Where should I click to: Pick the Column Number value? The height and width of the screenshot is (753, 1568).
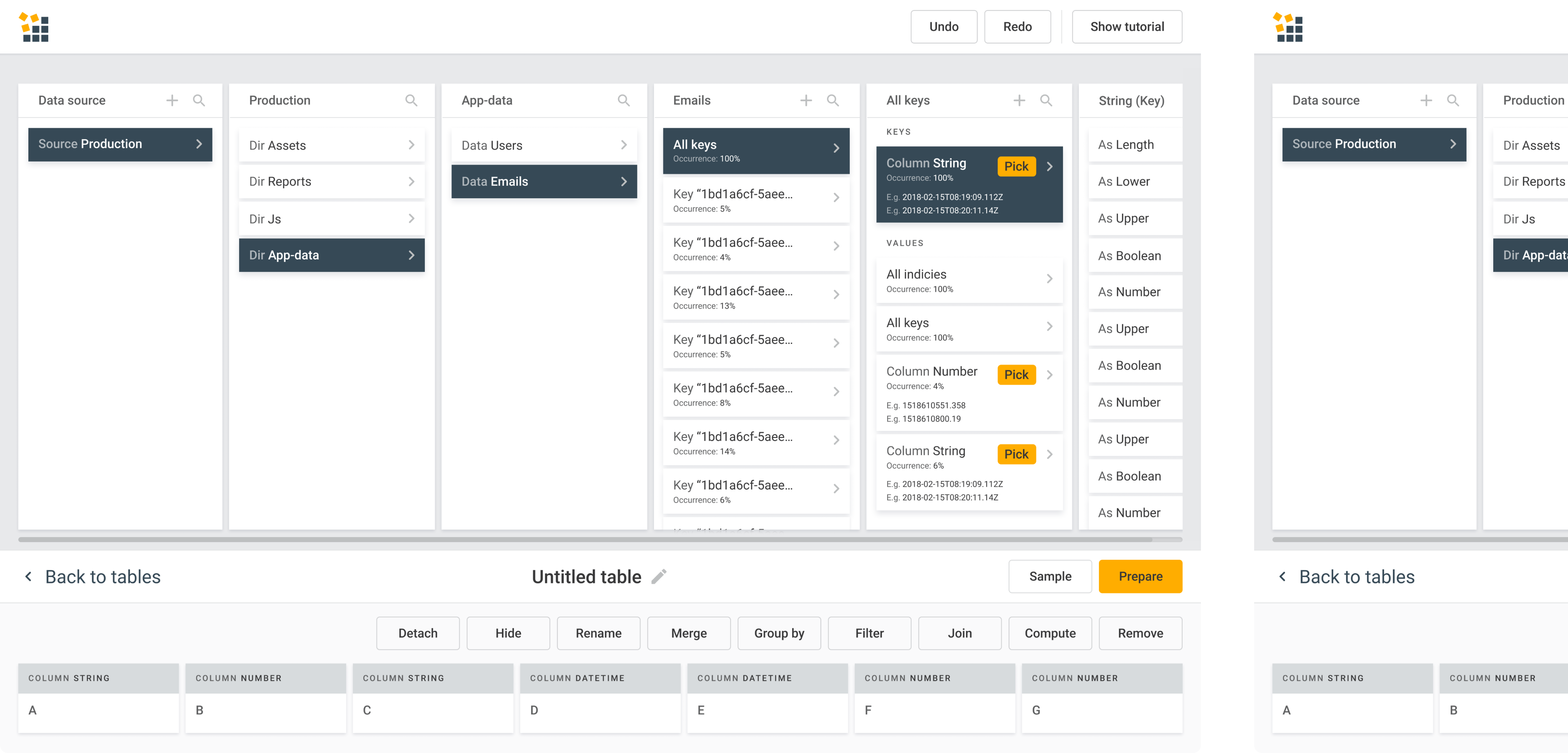point(1016,375)
